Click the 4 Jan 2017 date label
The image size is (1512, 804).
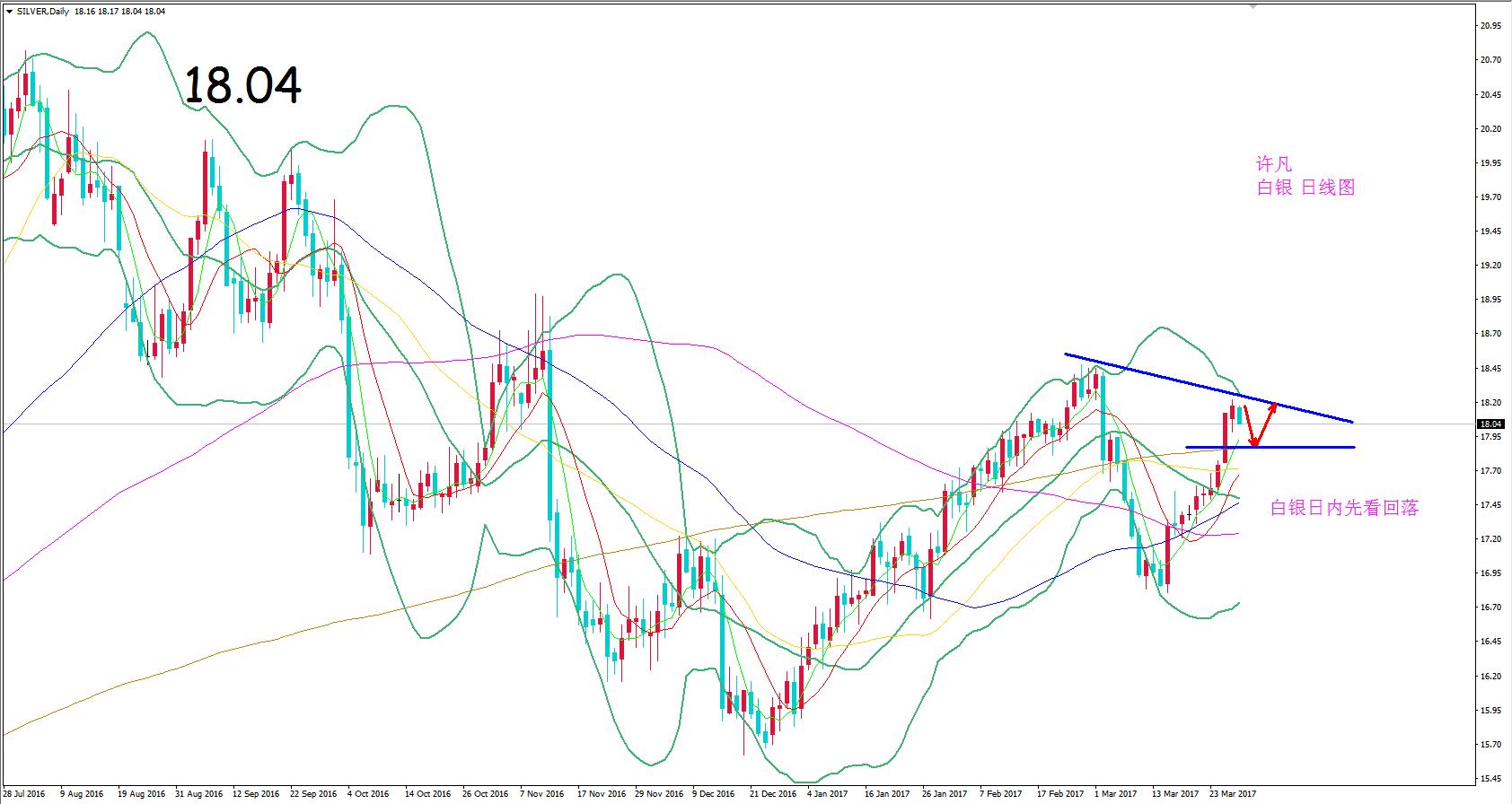[826, 794]
